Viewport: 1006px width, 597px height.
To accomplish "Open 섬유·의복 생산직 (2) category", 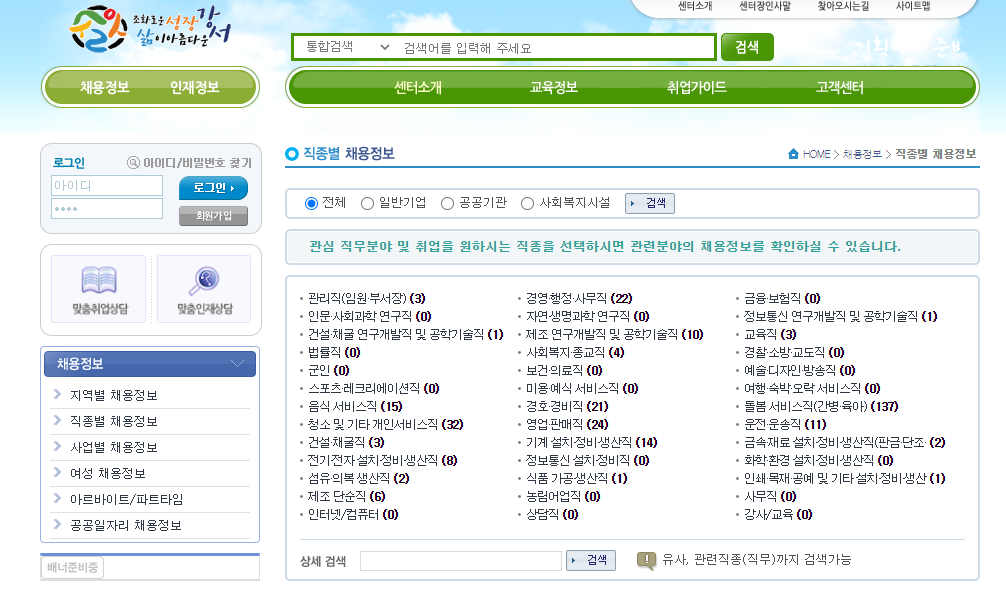I will coord(358,478).
